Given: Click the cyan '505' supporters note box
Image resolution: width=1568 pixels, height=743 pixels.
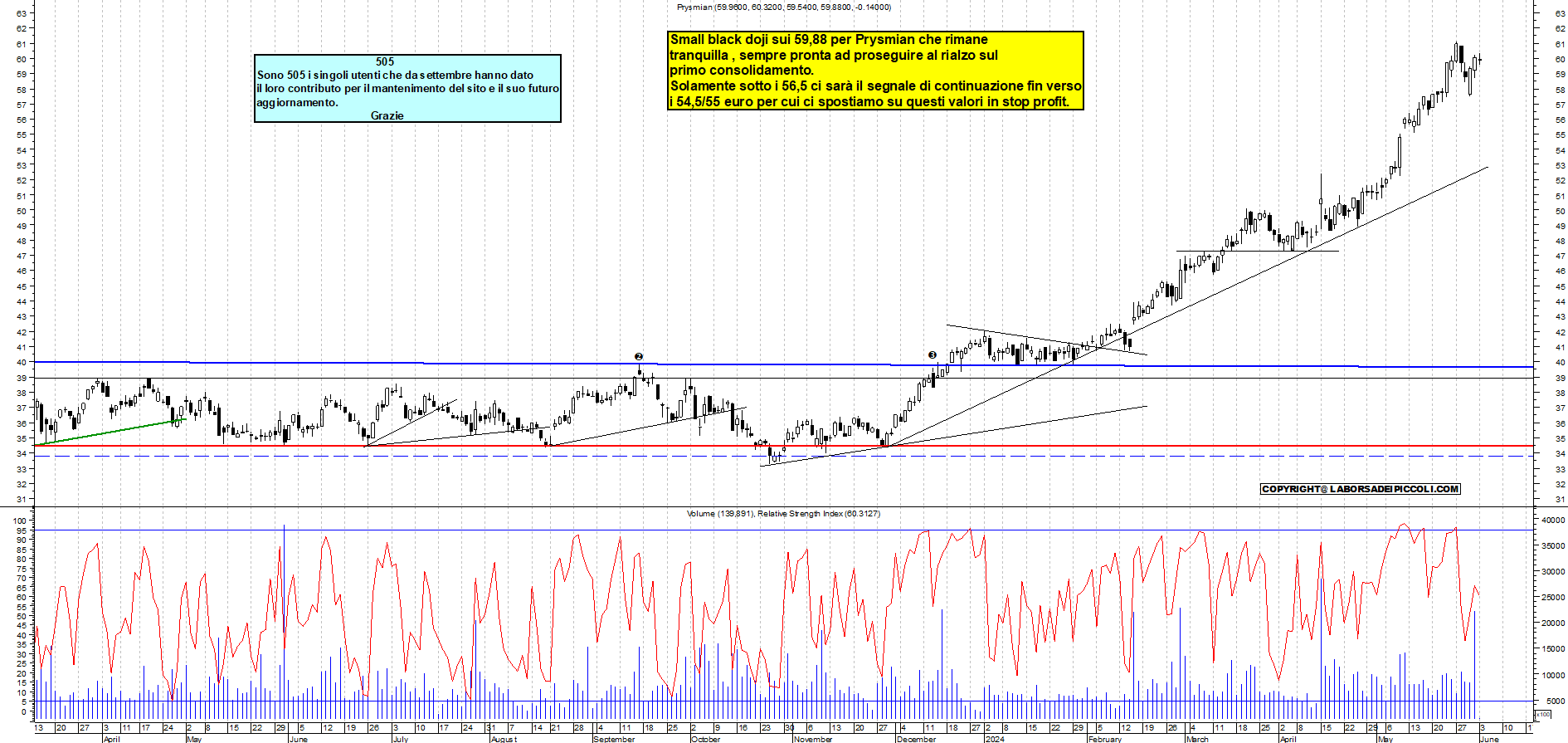Looking at the screenshot, I should point(407,88).
